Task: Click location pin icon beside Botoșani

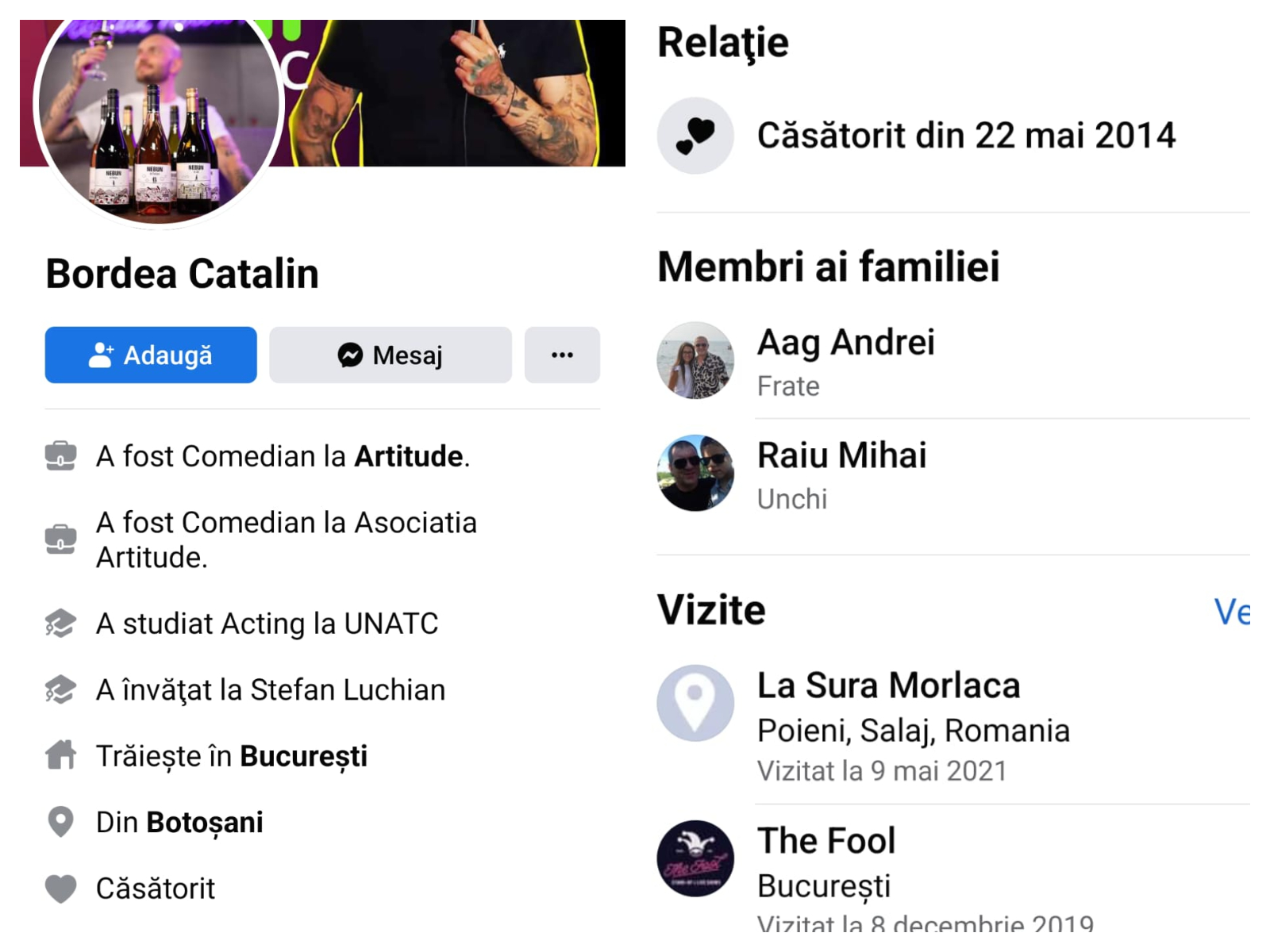Action: pyautogui.click(x=60, y=822)
